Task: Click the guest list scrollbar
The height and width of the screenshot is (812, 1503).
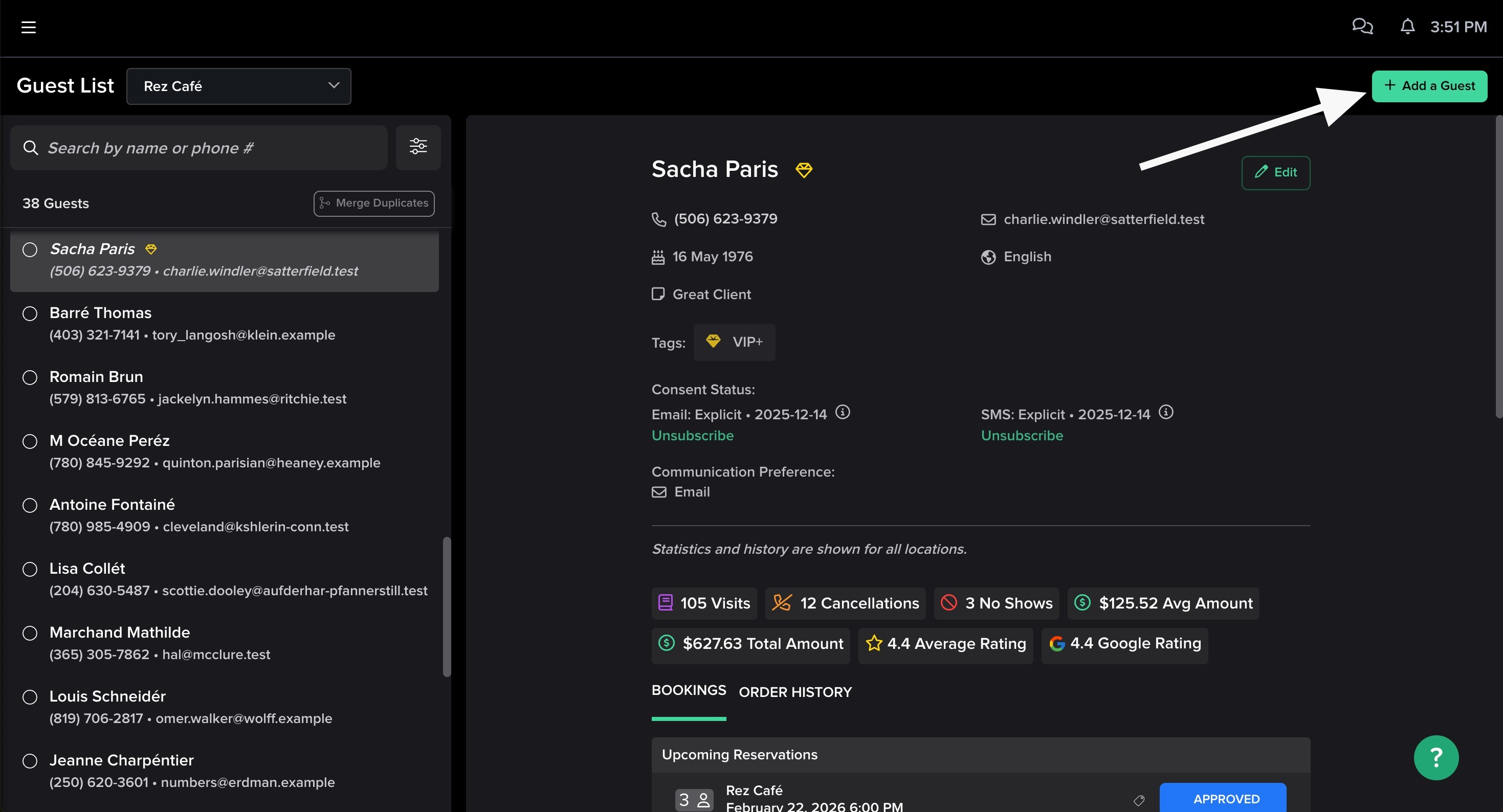Action: coord(447,606)
